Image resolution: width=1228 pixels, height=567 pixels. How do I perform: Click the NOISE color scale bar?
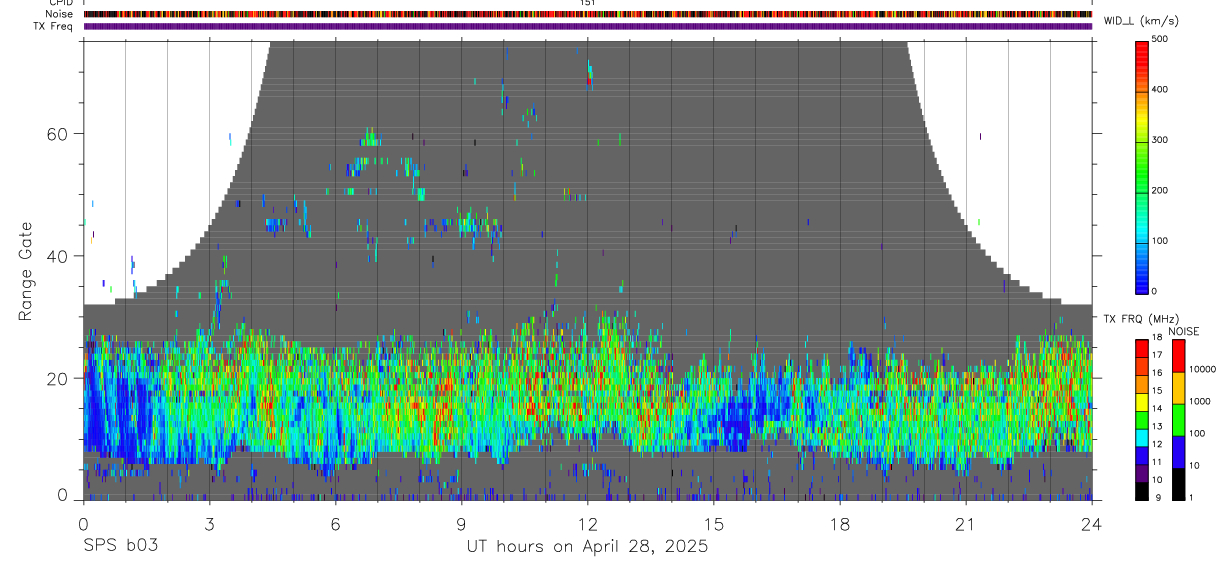(1179, 419)
